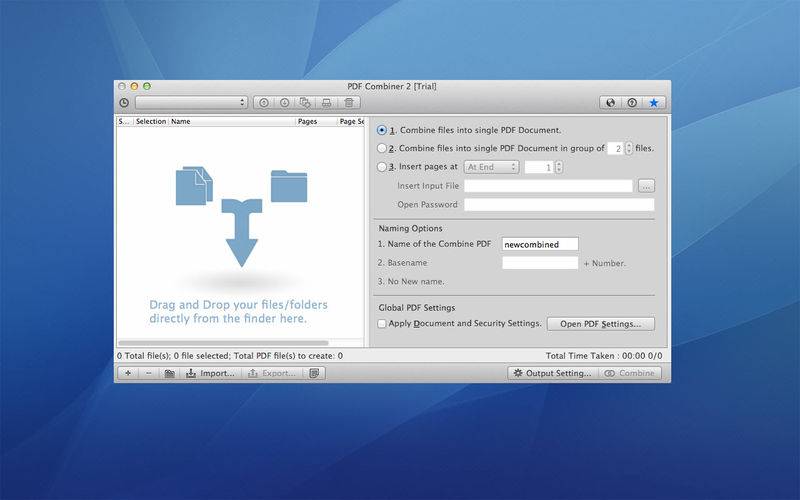Click the Name of the Combine PDF field
Viewport: 800px width, 500px height.
click(540, 244)
